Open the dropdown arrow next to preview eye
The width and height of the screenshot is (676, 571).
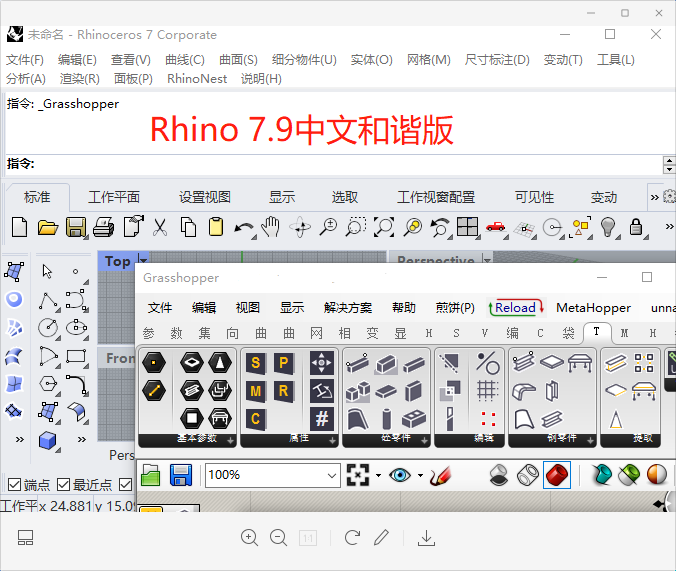(420, 476)
